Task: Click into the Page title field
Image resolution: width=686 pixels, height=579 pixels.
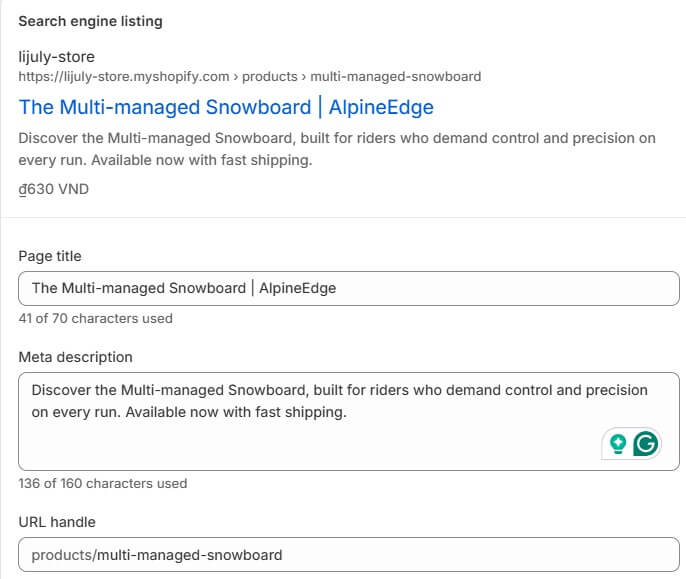Action: pyautogui.click(x=348, y=288)
